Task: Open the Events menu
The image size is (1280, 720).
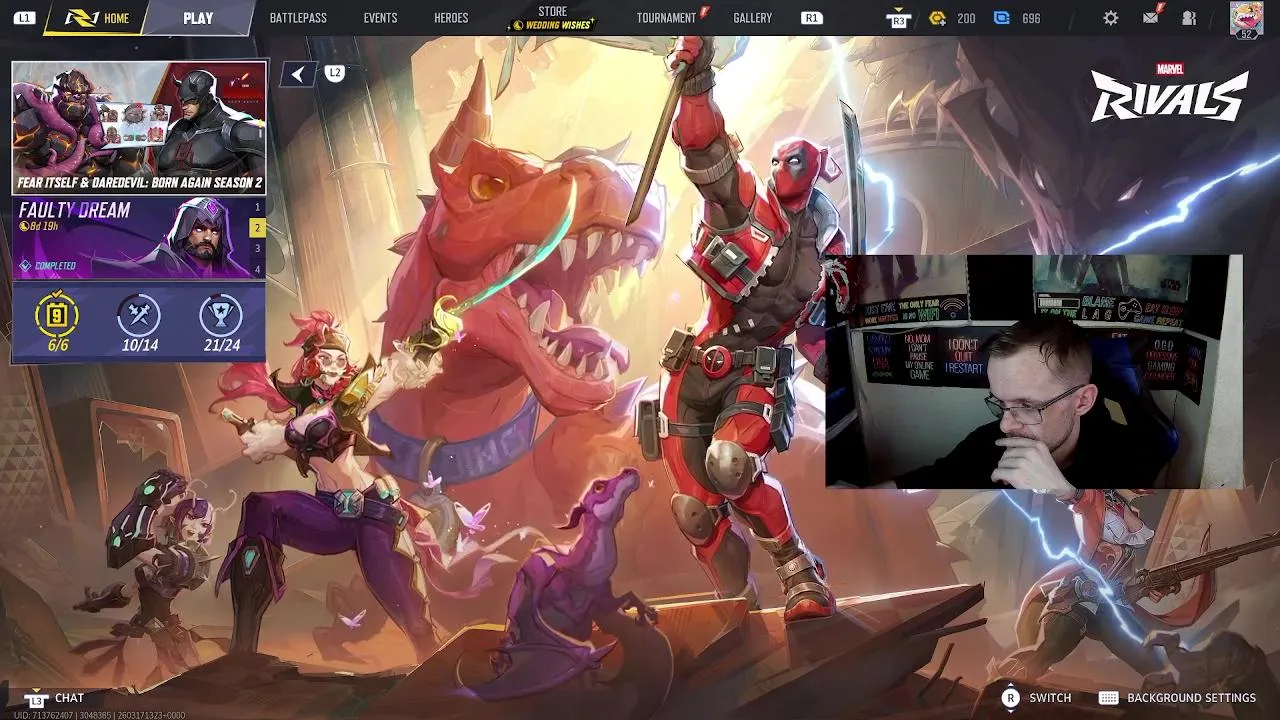Action: click(x=380, y=18)
